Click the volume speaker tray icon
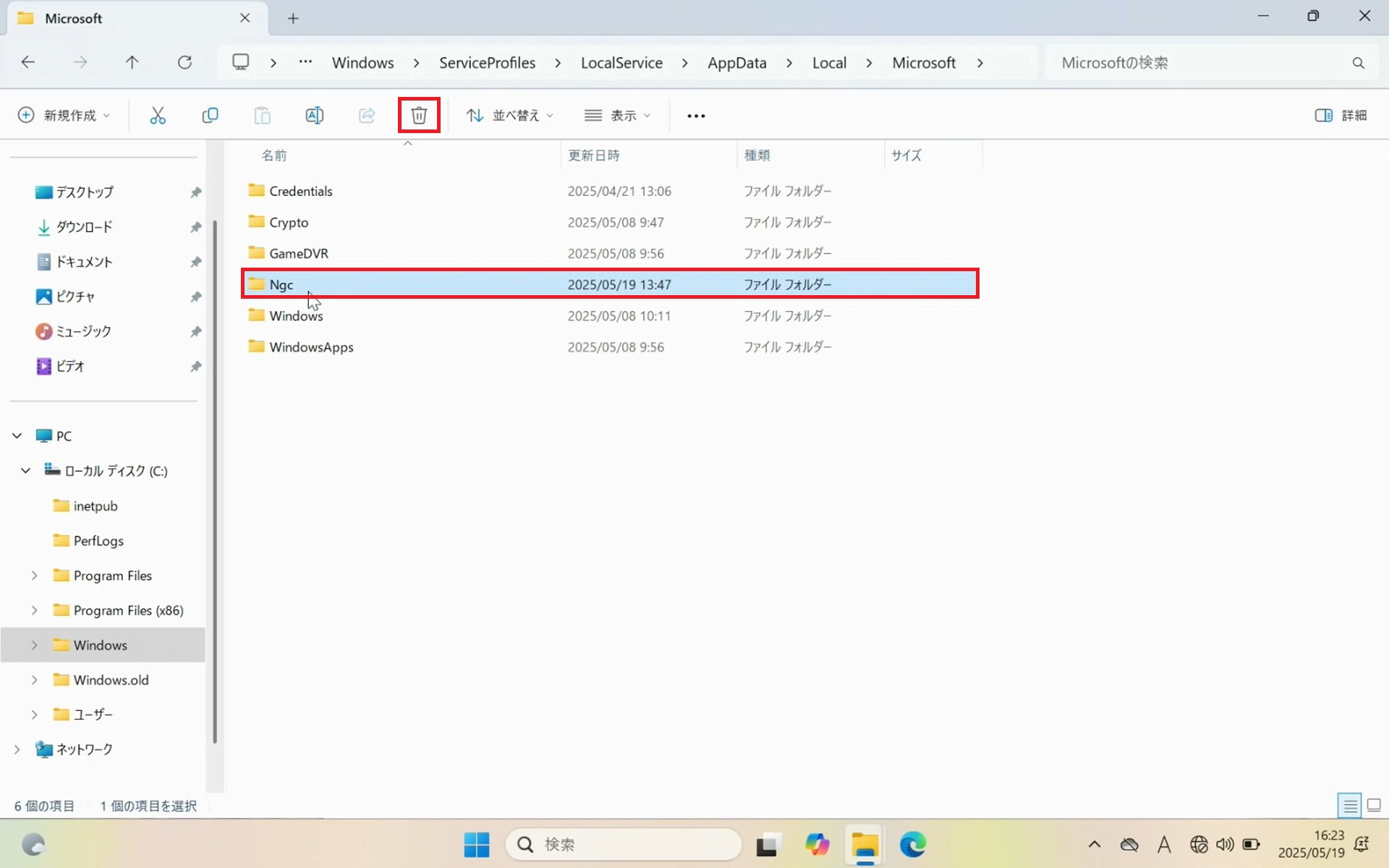Screen dimensions: 1389x868 tap(1225, 844)
